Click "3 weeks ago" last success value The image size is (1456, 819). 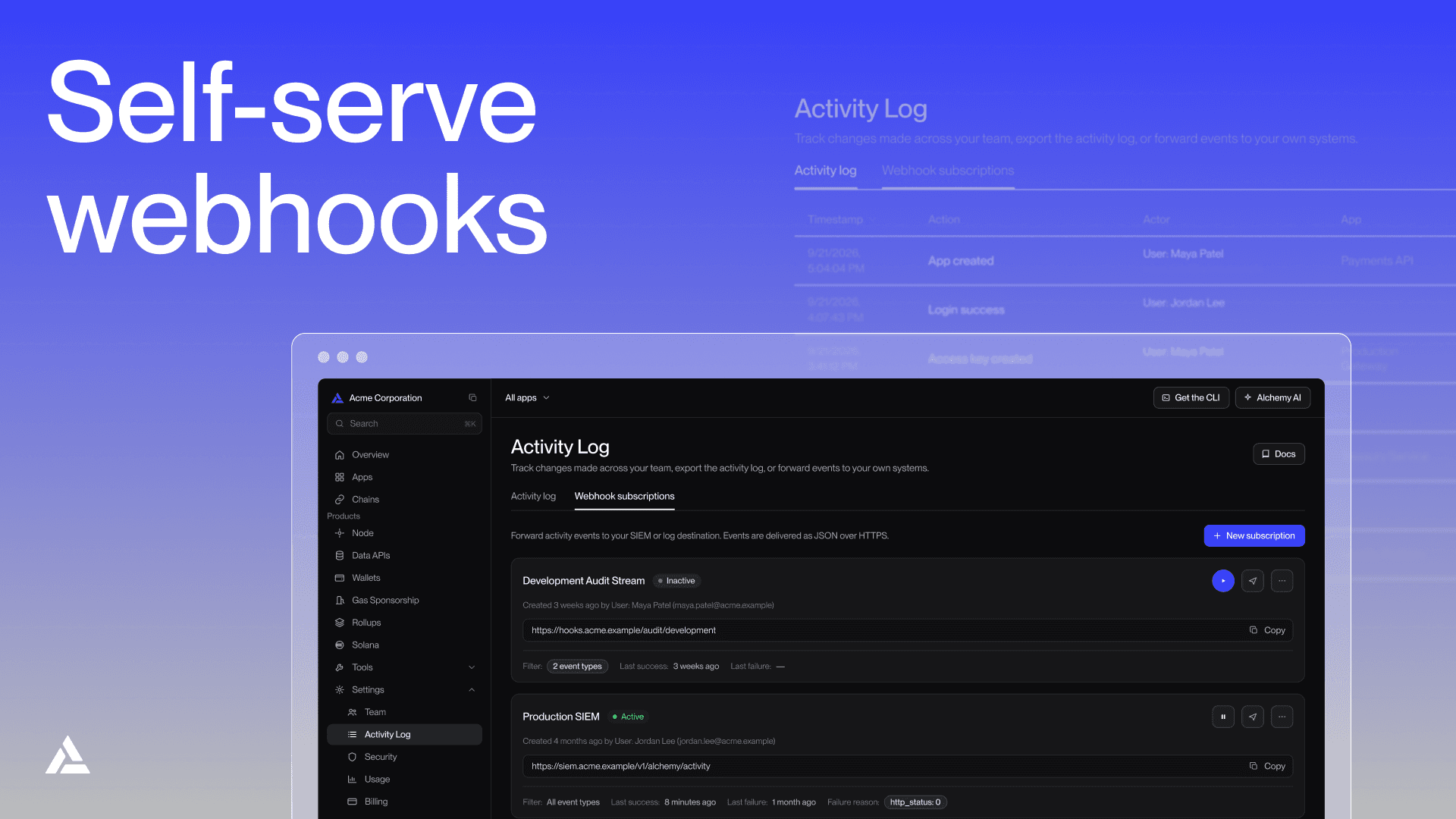point(696,667)
